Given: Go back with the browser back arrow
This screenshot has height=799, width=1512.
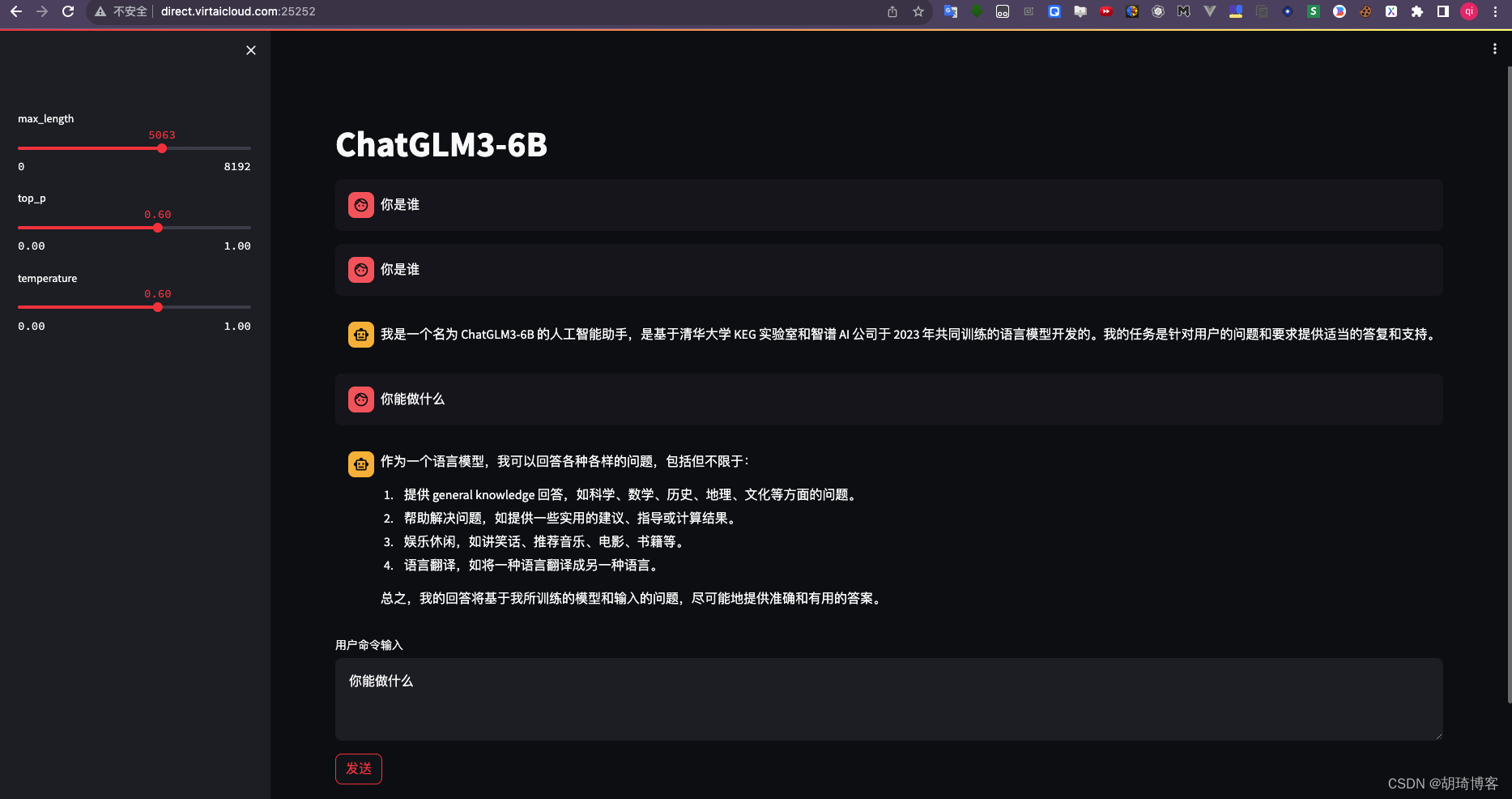Looking at the screenshot, I should 16,11.
